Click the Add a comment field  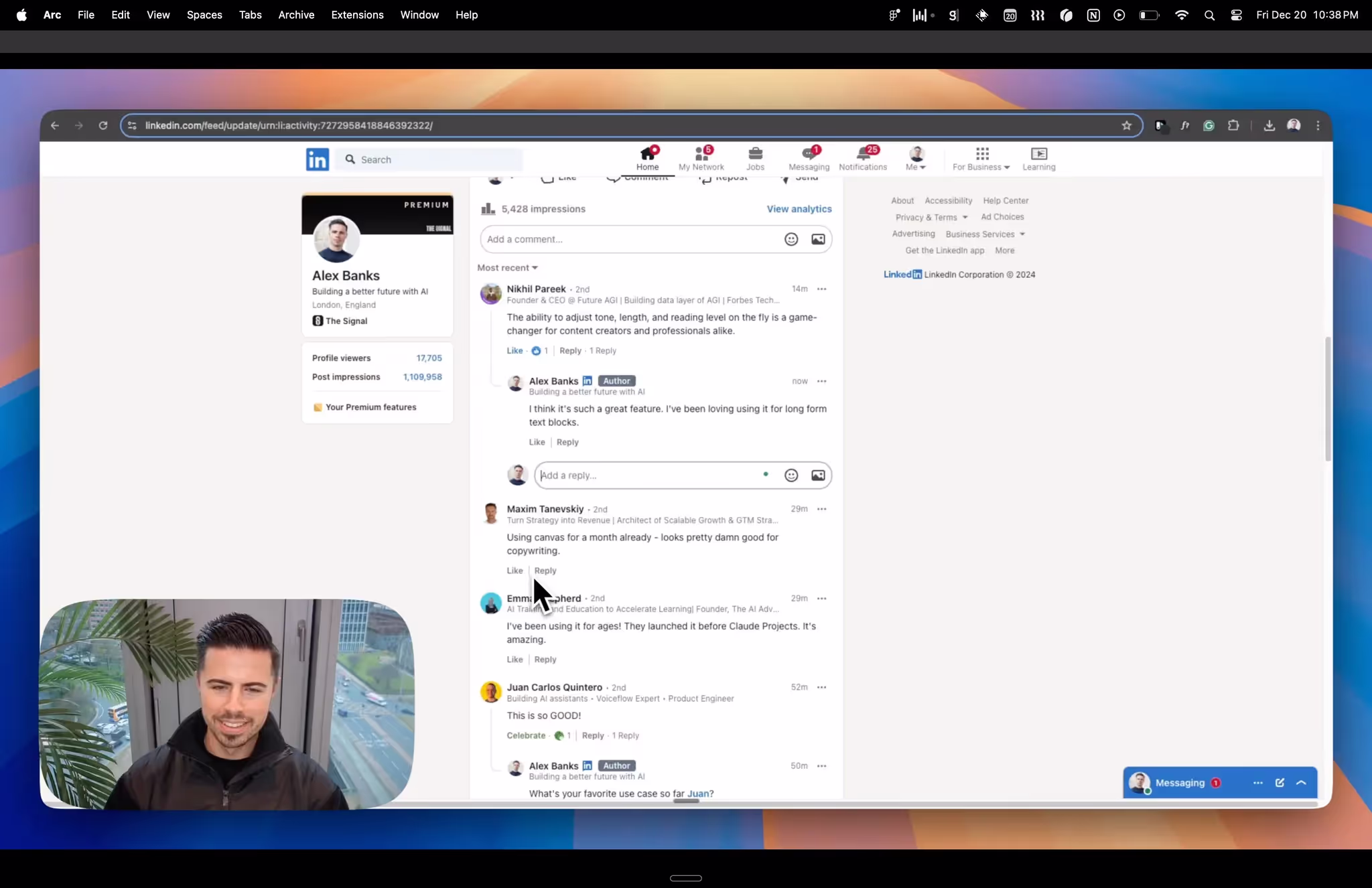[630, 239]
